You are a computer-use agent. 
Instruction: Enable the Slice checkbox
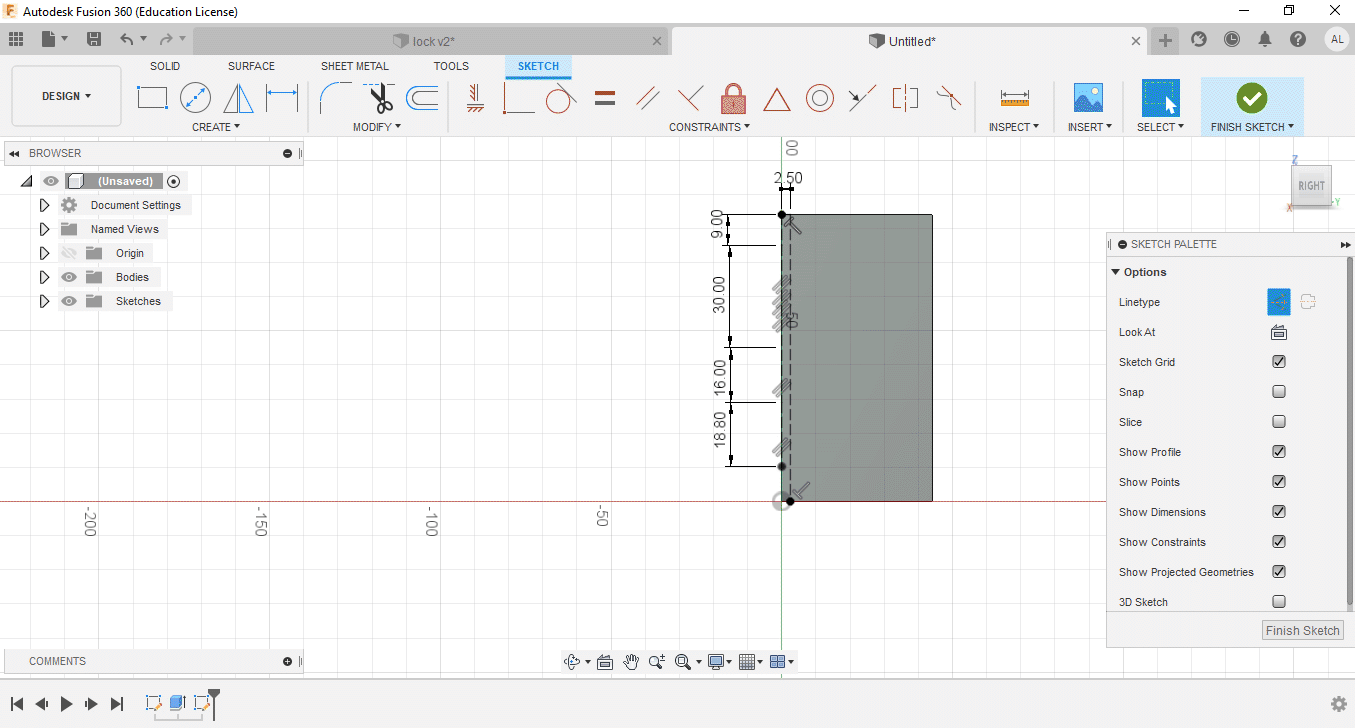[x=1278, y=422]
